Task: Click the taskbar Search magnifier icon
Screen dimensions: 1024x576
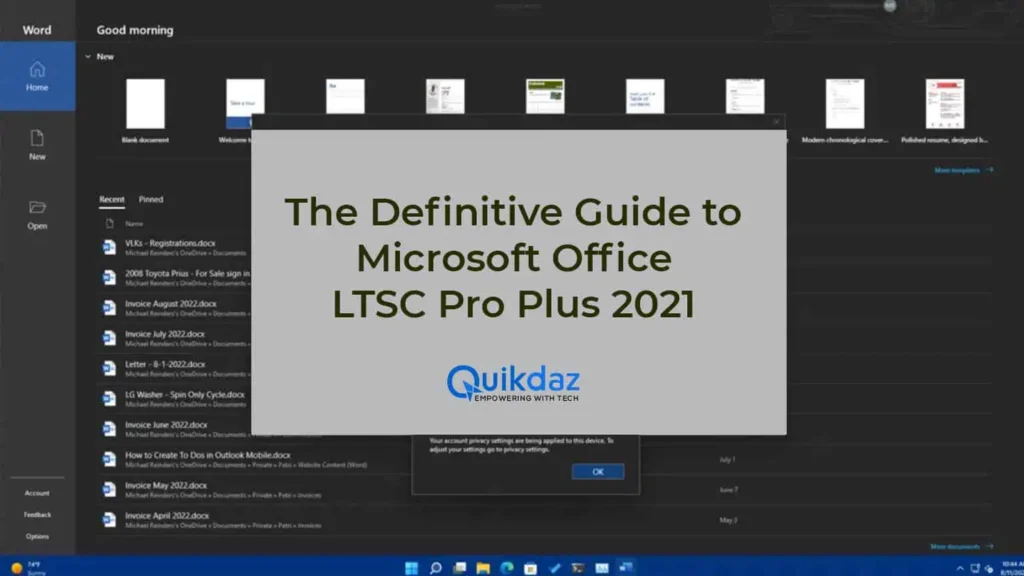Action: pos(436,568)
